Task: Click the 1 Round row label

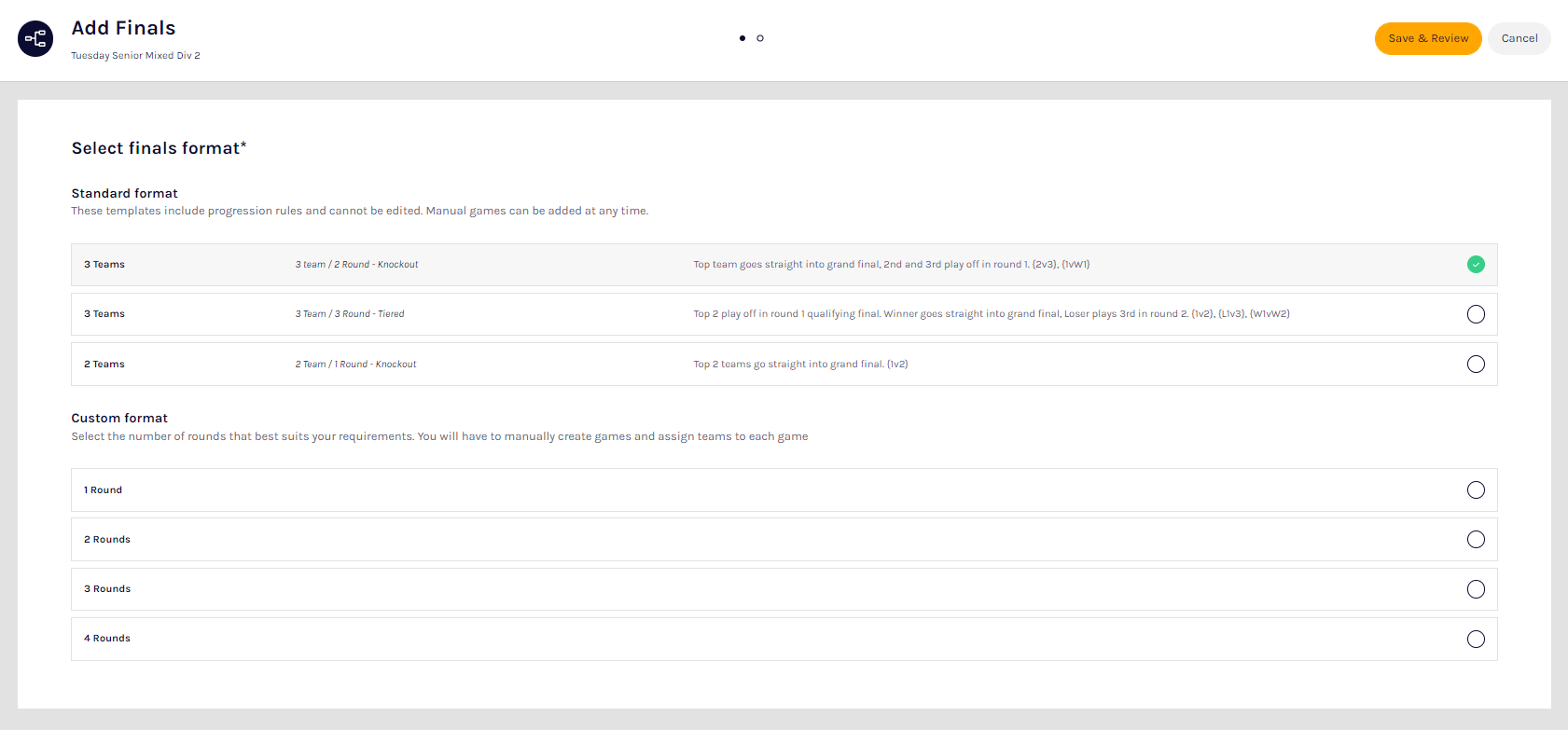Action: pos(103,490)
